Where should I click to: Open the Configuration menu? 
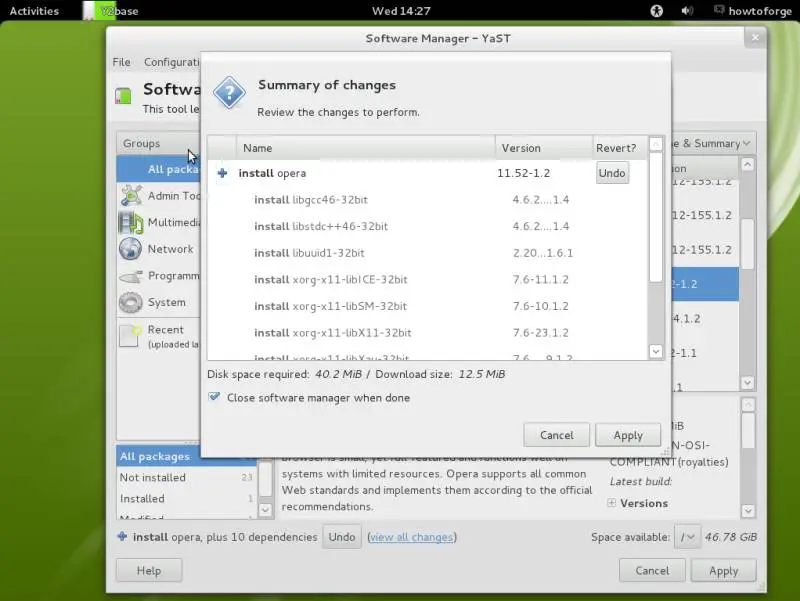tap(172, 62)
